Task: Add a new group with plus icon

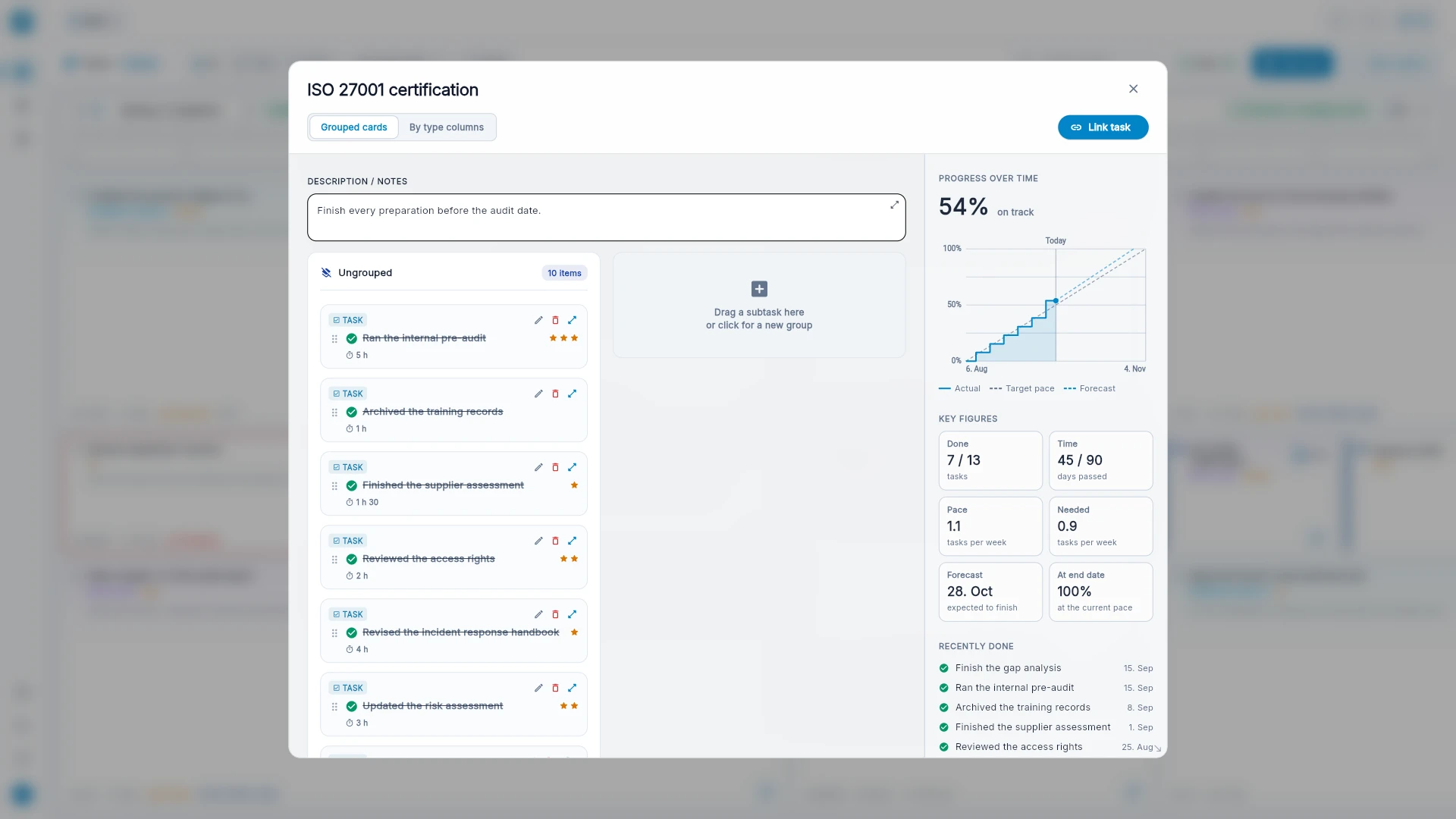Action: (x=759, y=289)
